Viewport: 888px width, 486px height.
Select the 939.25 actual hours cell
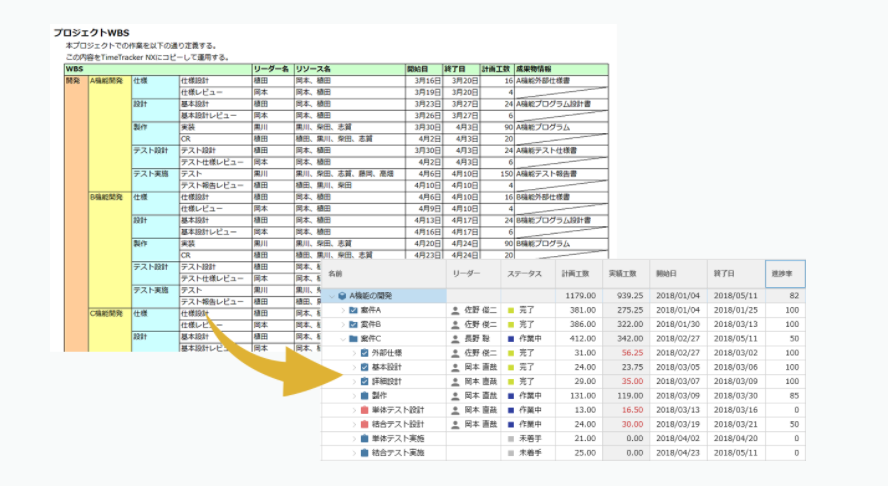click(x=626, y=296)
